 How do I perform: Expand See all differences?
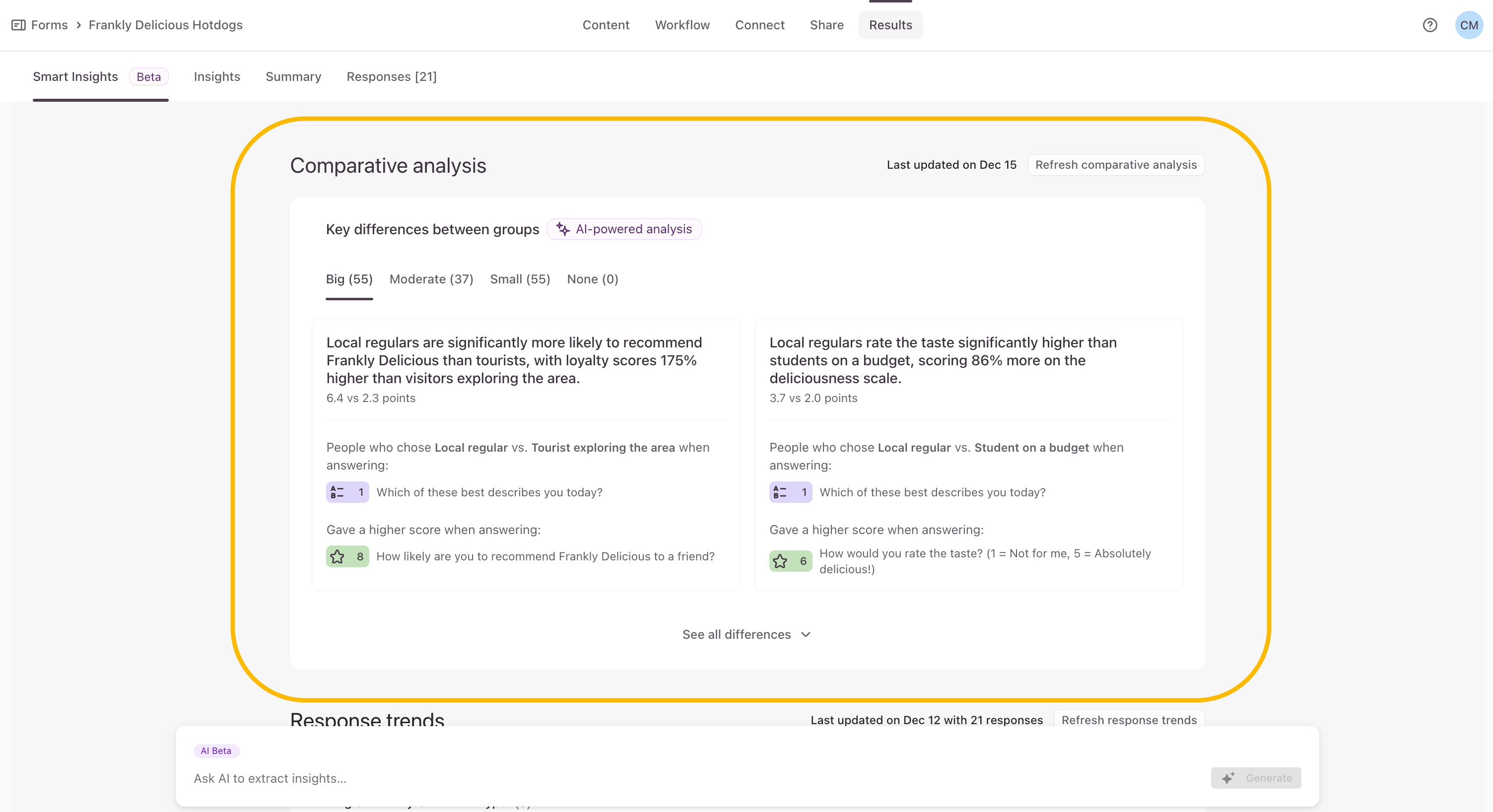pyautogui.click(x=736, y=634)
